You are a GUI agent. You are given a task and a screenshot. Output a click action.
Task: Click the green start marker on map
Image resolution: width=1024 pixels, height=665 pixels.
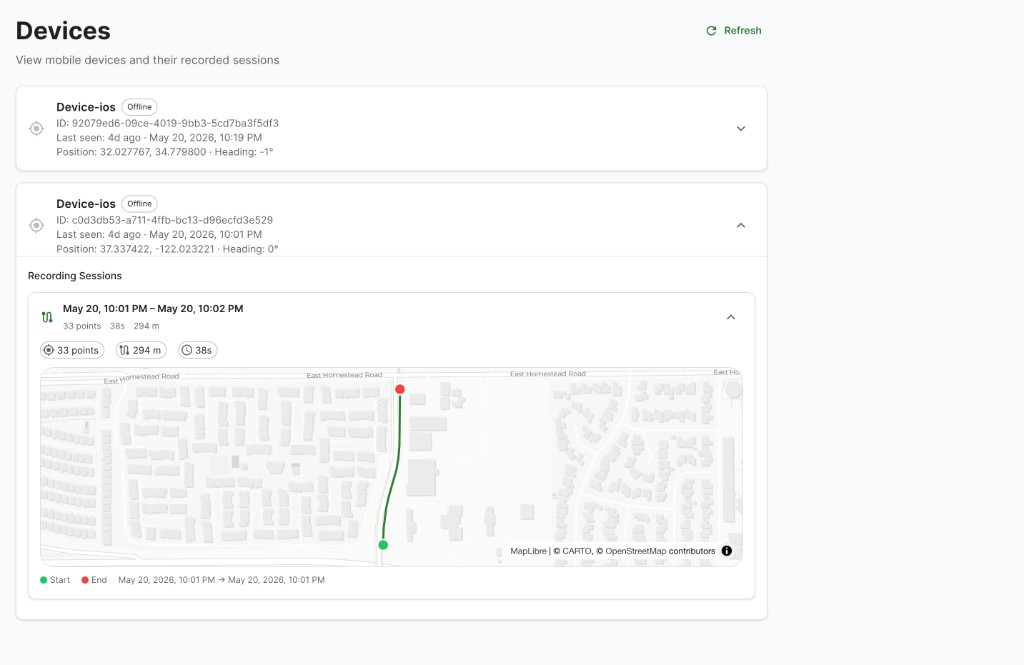pos(383,545)
